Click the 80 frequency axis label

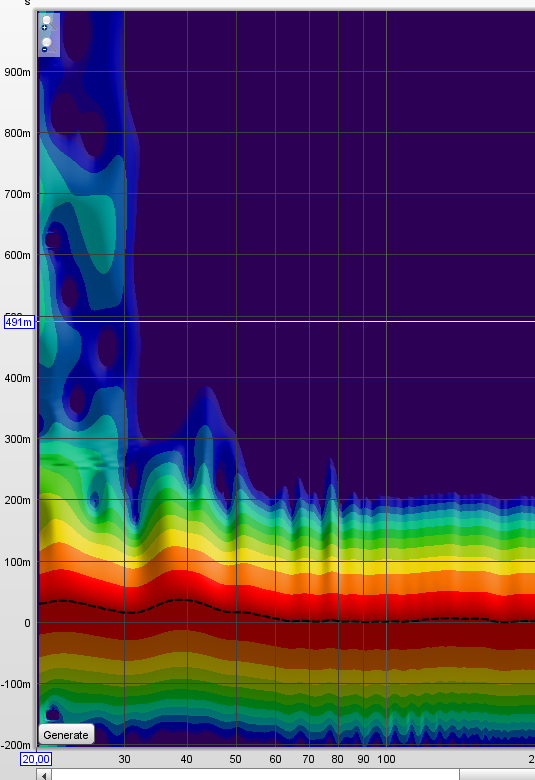(337, 759)
